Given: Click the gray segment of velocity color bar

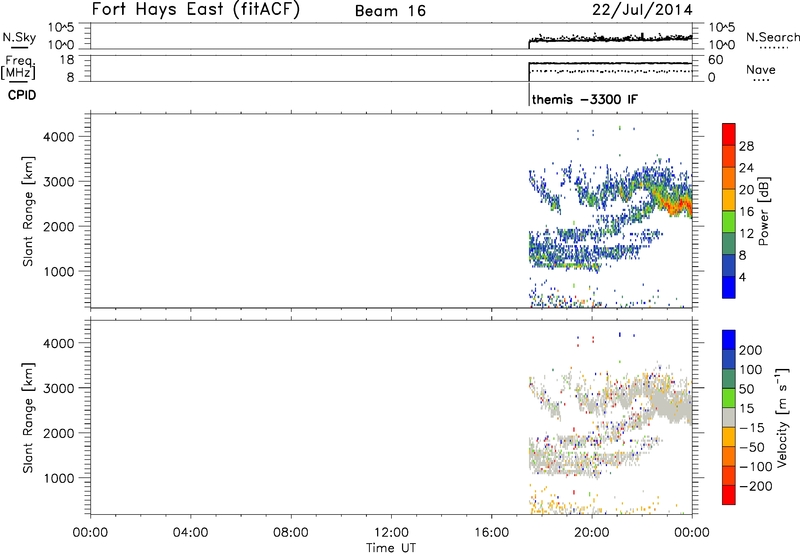Looking at the screenshot, I should click(x=729, y=418).
